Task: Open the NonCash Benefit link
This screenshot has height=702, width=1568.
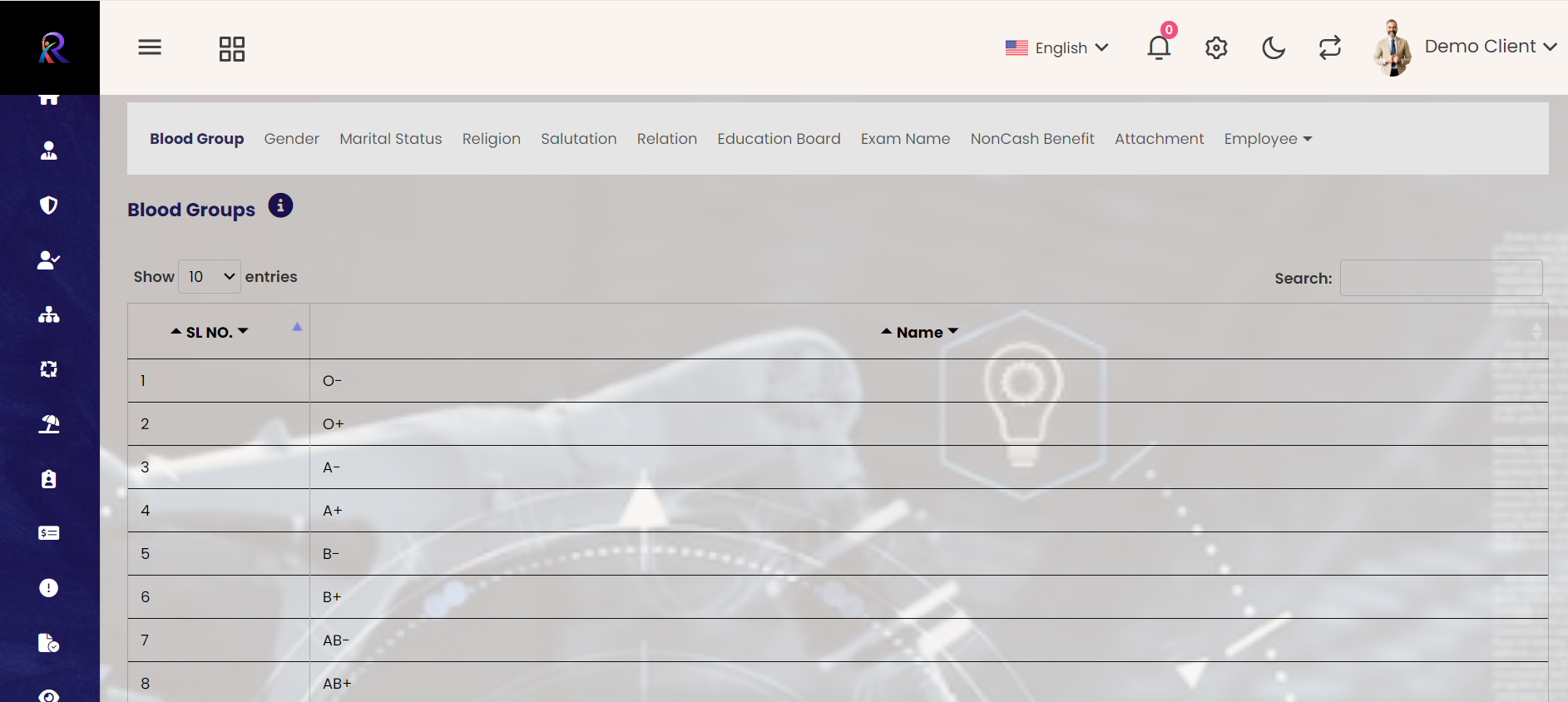Action: (1031, 139)
